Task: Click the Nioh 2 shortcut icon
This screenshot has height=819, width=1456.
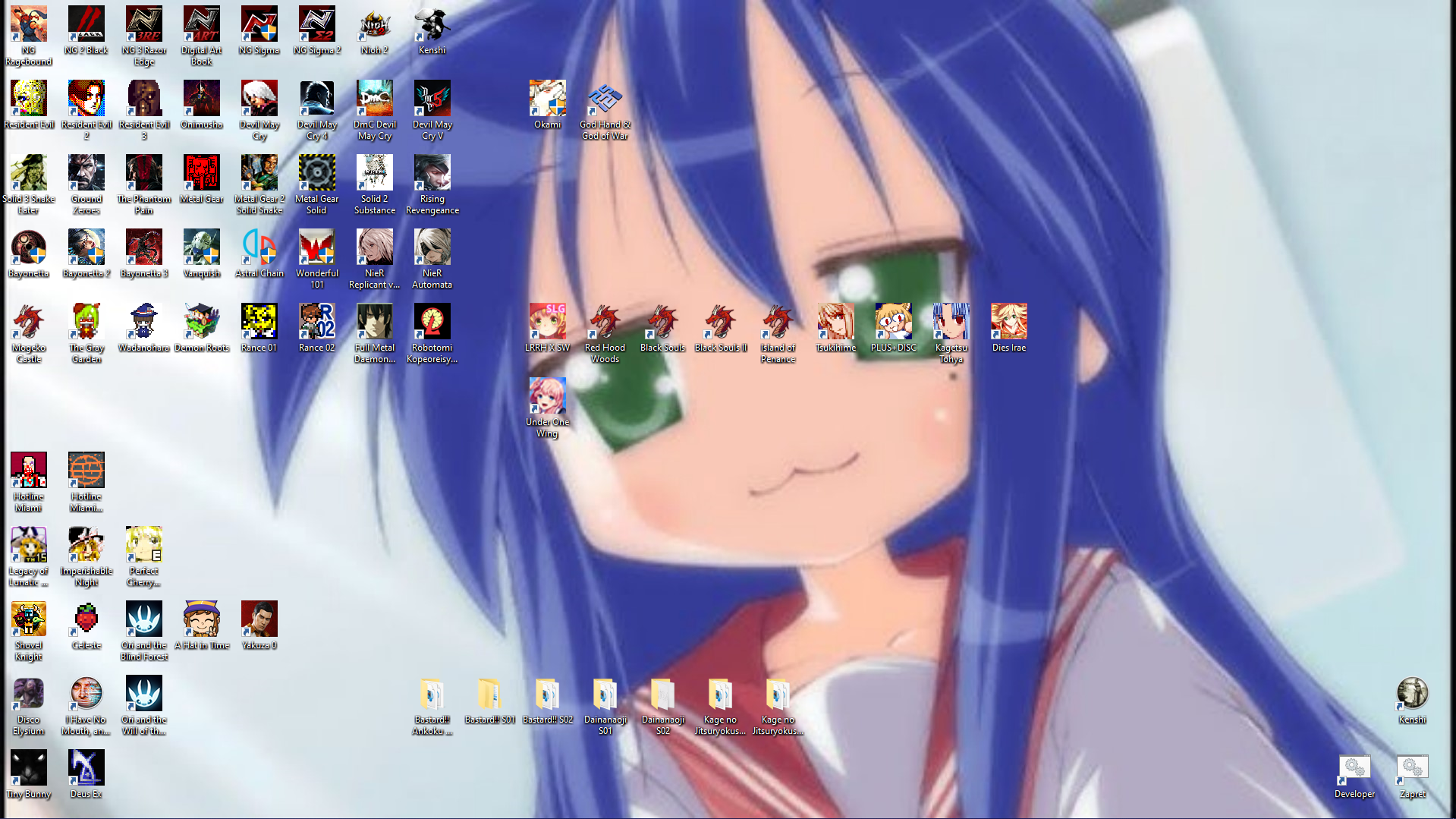Action: click(375, 25)
